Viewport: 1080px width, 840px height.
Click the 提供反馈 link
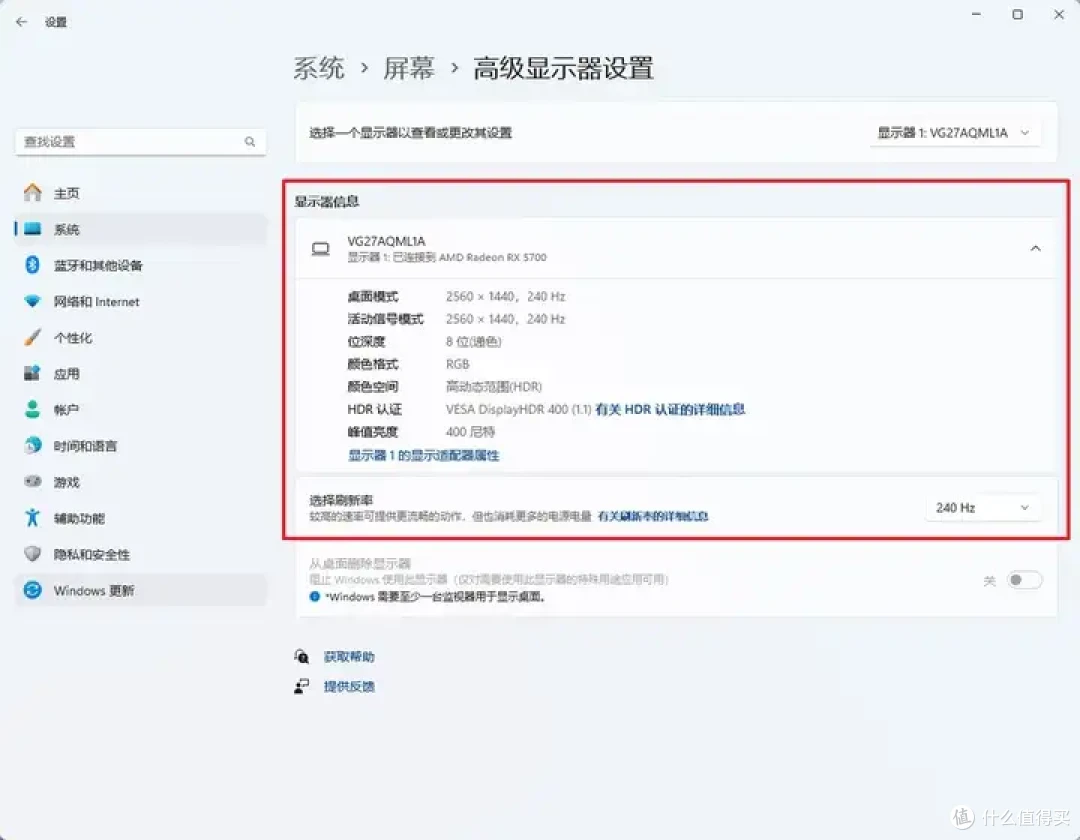click(x=349, y=686)
